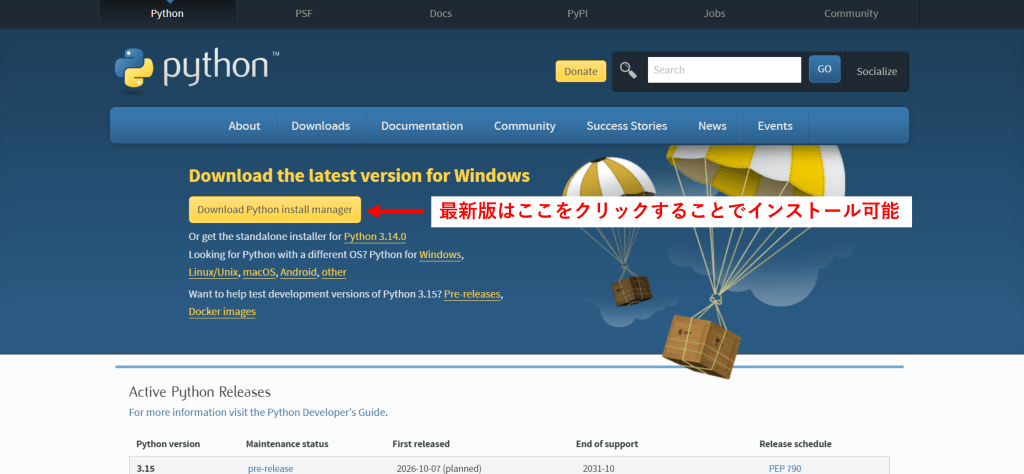Click the magnifying glass search icon
The width and height of the screenshot is (1024, 474).
[x=628, y=70]
